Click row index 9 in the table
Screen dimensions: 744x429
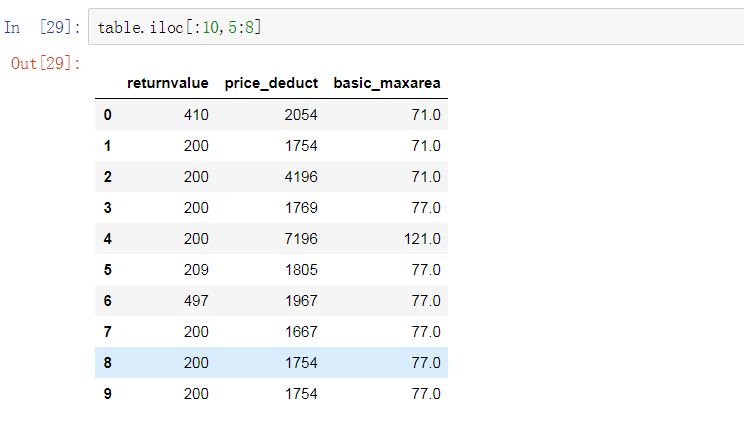[107, 394]
